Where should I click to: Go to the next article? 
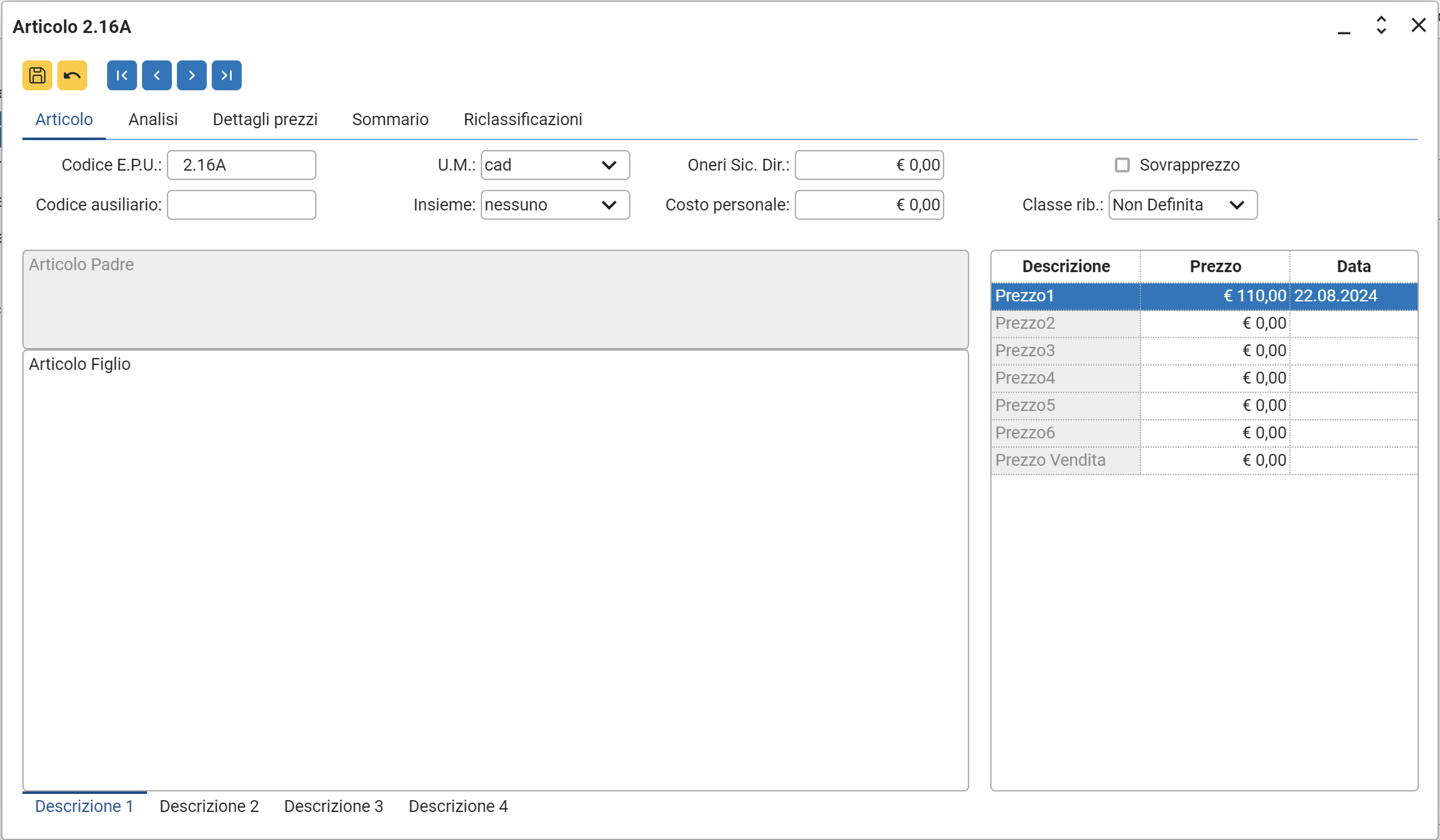point(192,75)
